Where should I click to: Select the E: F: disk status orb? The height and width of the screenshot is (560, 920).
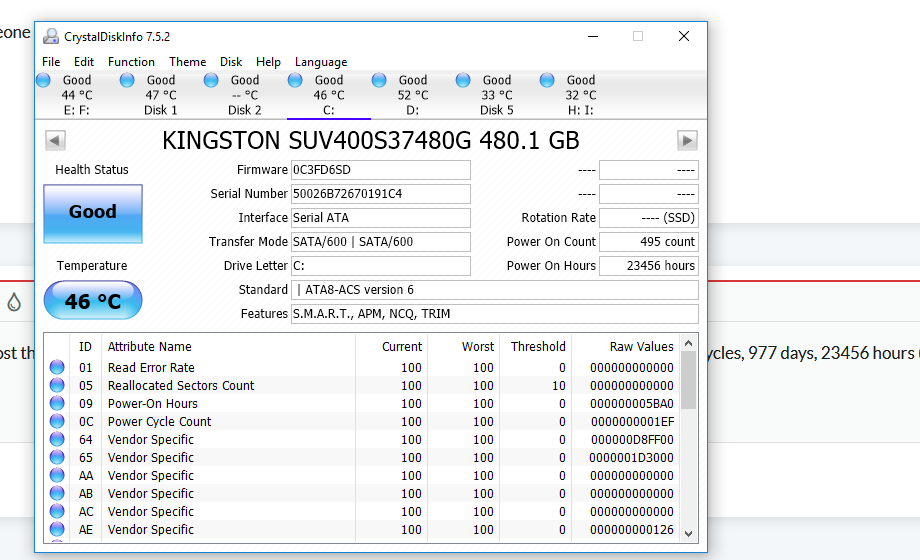(x=43, y=80)
